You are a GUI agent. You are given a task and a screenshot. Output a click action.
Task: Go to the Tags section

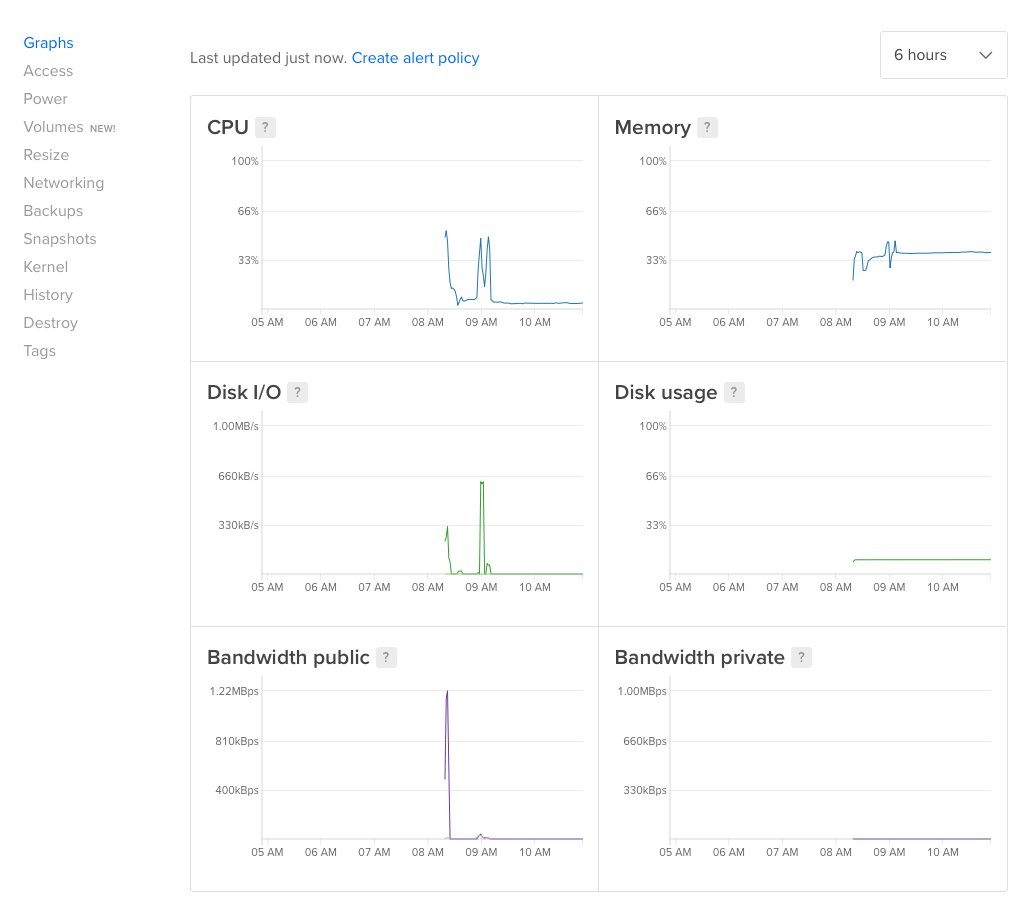[x=39, y=351]
